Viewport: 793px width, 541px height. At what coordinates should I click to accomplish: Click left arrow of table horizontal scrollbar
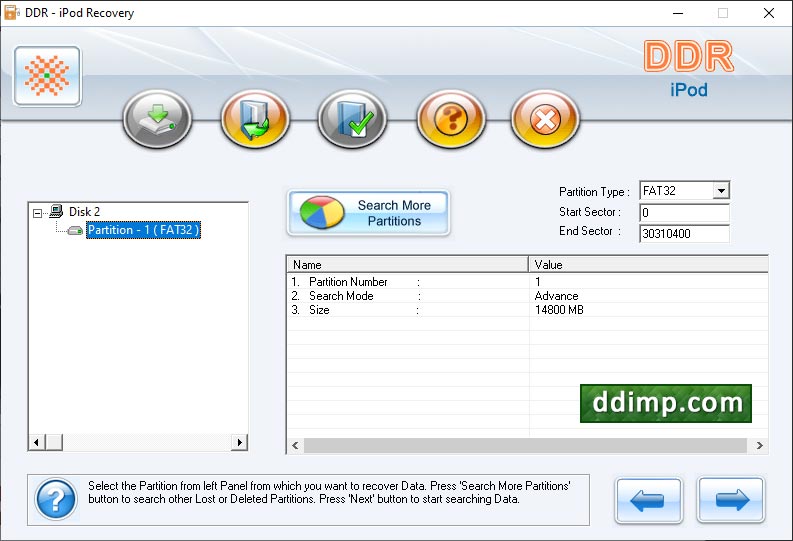click(295, 445)
